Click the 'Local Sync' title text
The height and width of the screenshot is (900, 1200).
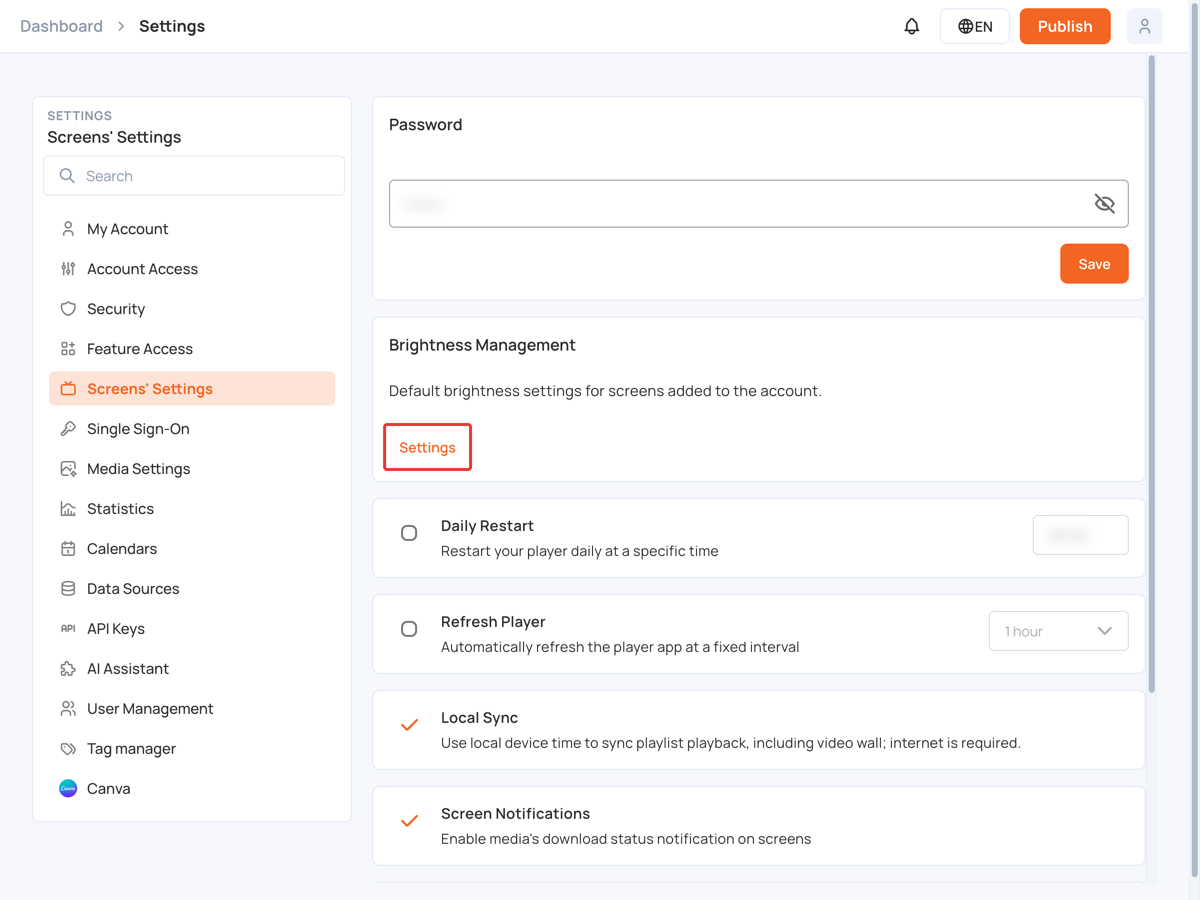pyautogui.click(x=479, y=718)
